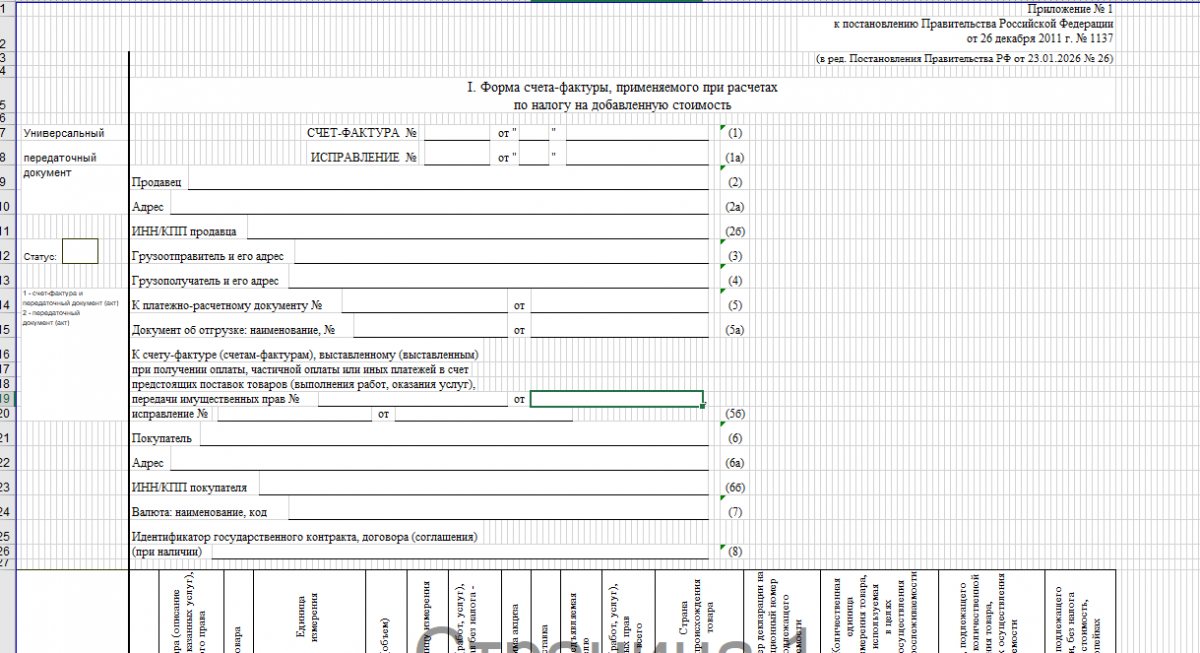
Task: Click the СЧЕТ-ФАКТУРА № number field
Action: click(457, 132)
